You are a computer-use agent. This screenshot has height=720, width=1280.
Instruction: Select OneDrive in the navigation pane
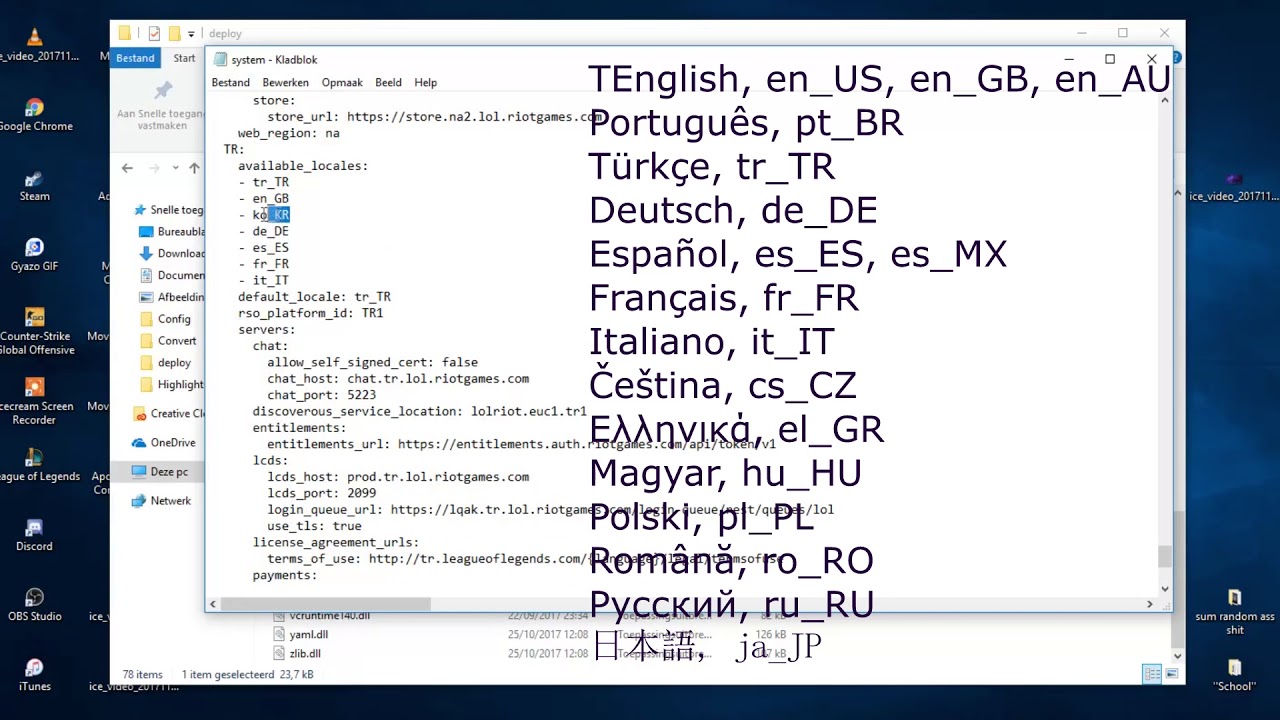click(x=164, y=442)
